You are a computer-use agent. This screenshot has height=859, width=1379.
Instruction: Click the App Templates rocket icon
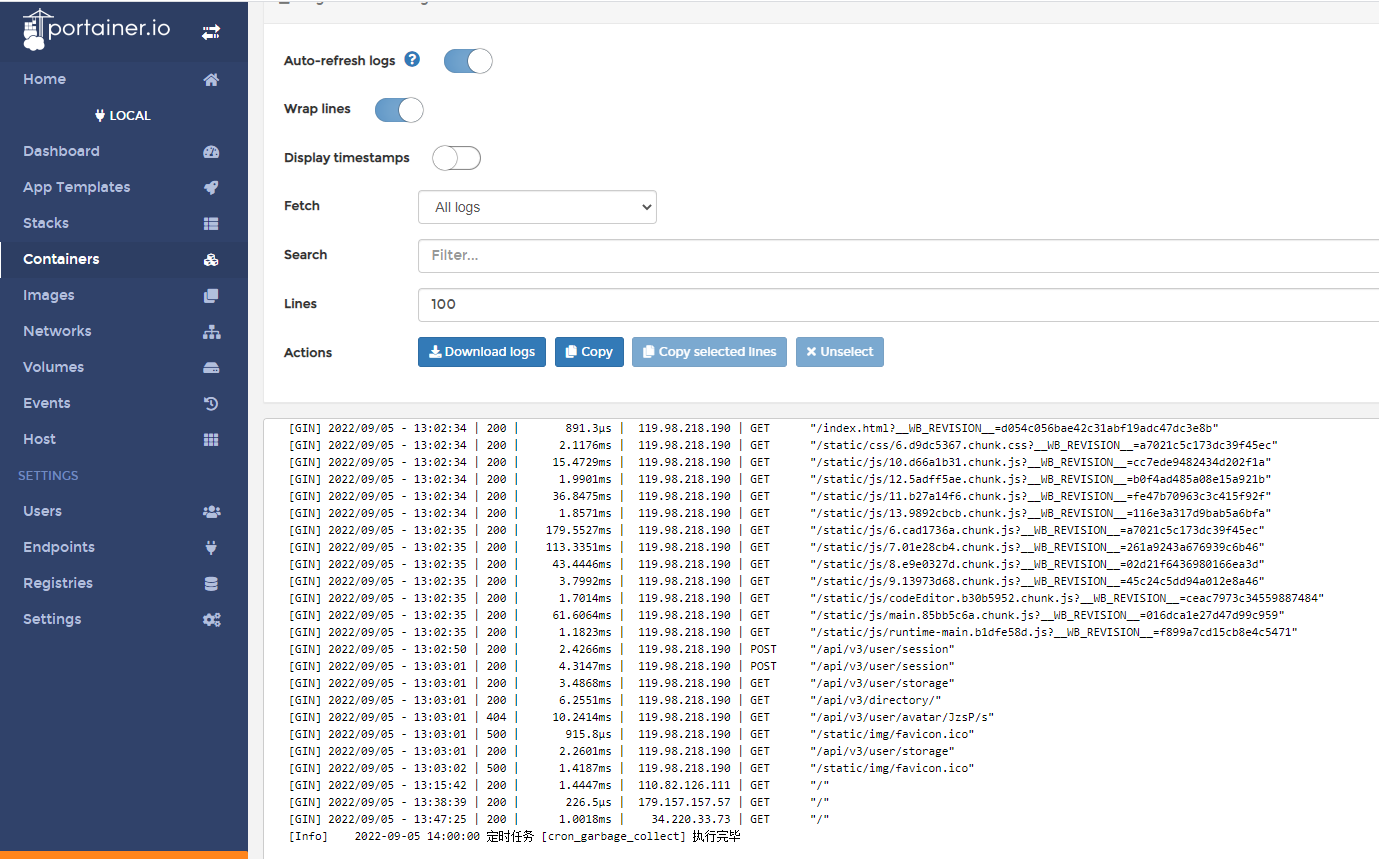coord(211,188)
